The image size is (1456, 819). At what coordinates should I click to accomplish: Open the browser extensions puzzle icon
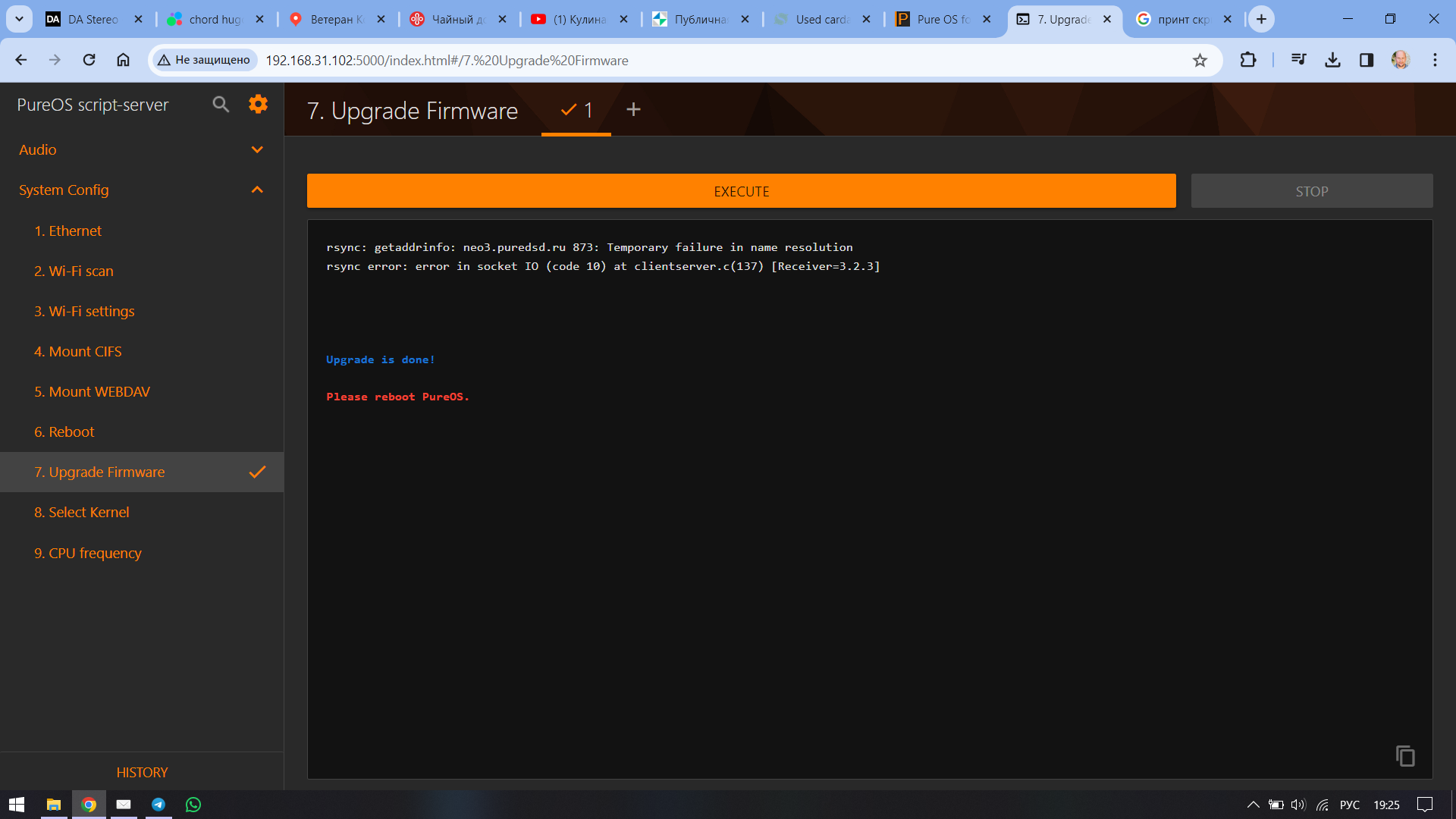pos(1247,60)
